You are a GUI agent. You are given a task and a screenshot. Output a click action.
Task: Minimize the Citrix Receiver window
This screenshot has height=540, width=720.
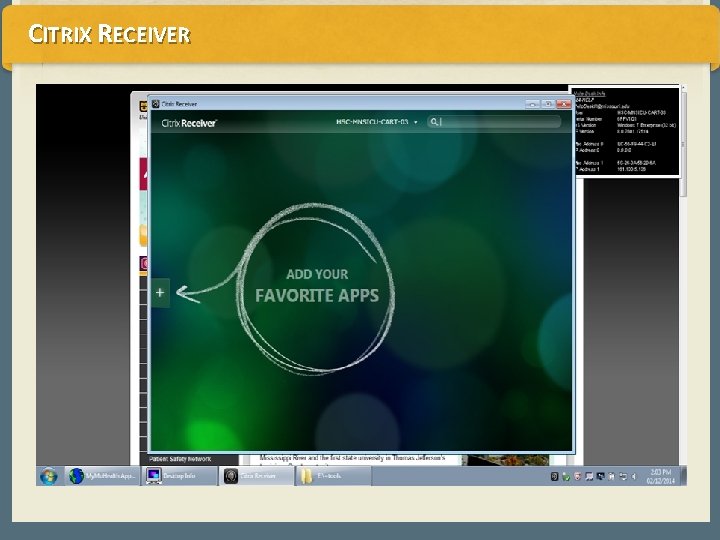pos(533,104)
